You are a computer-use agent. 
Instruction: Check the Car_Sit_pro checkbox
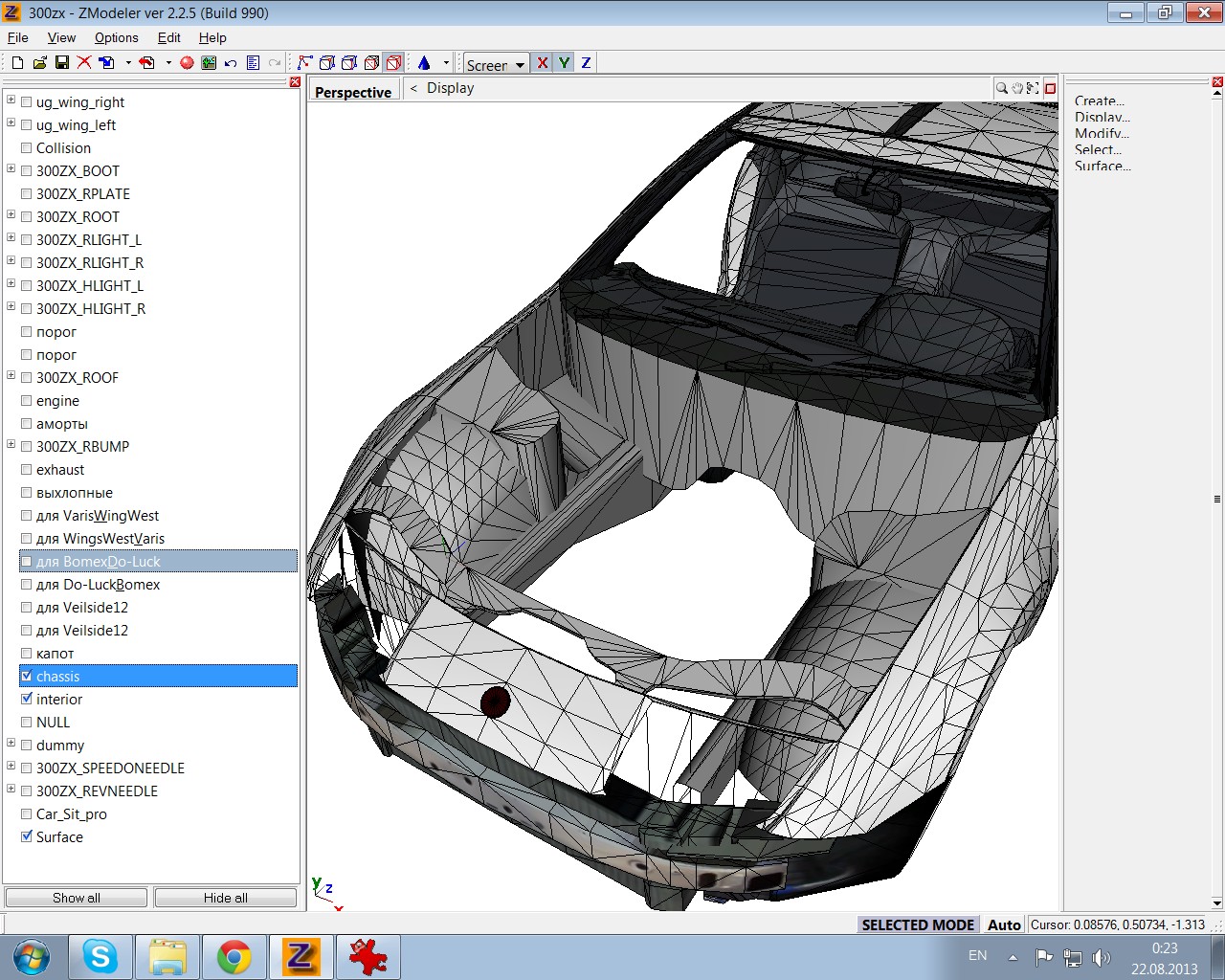[x=27, y=814]
